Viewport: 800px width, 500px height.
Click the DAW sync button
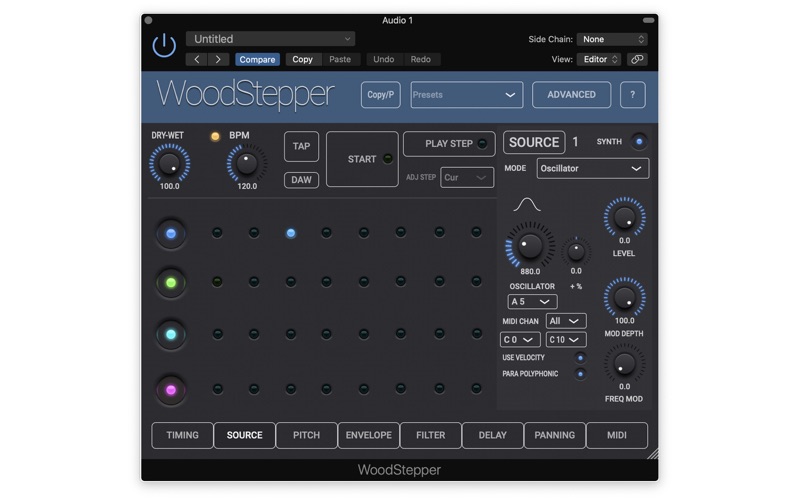302,180
